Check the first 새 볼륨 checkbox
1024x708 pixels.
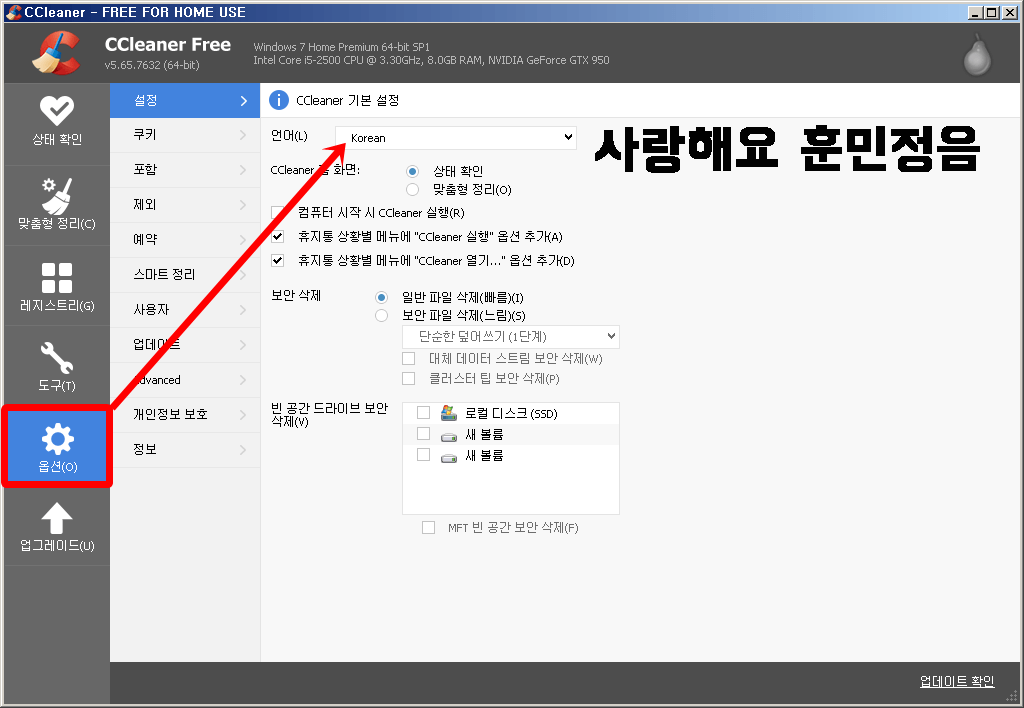click(423, 434)
